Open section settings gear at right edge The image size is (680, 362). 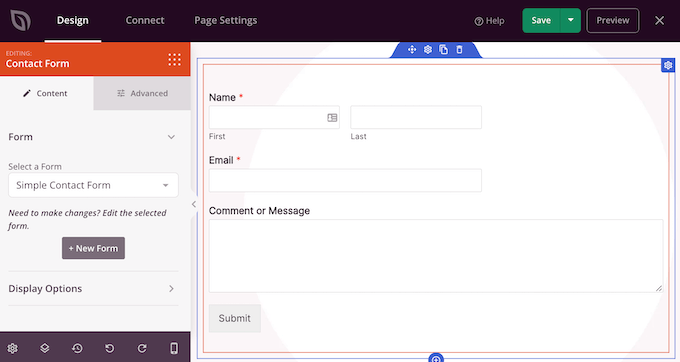coord(668,65)
